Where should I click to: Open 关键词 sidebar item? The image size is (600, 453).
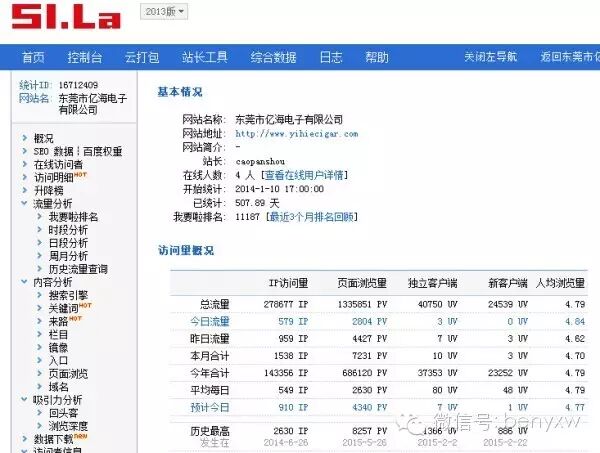(x=63, y=308)
